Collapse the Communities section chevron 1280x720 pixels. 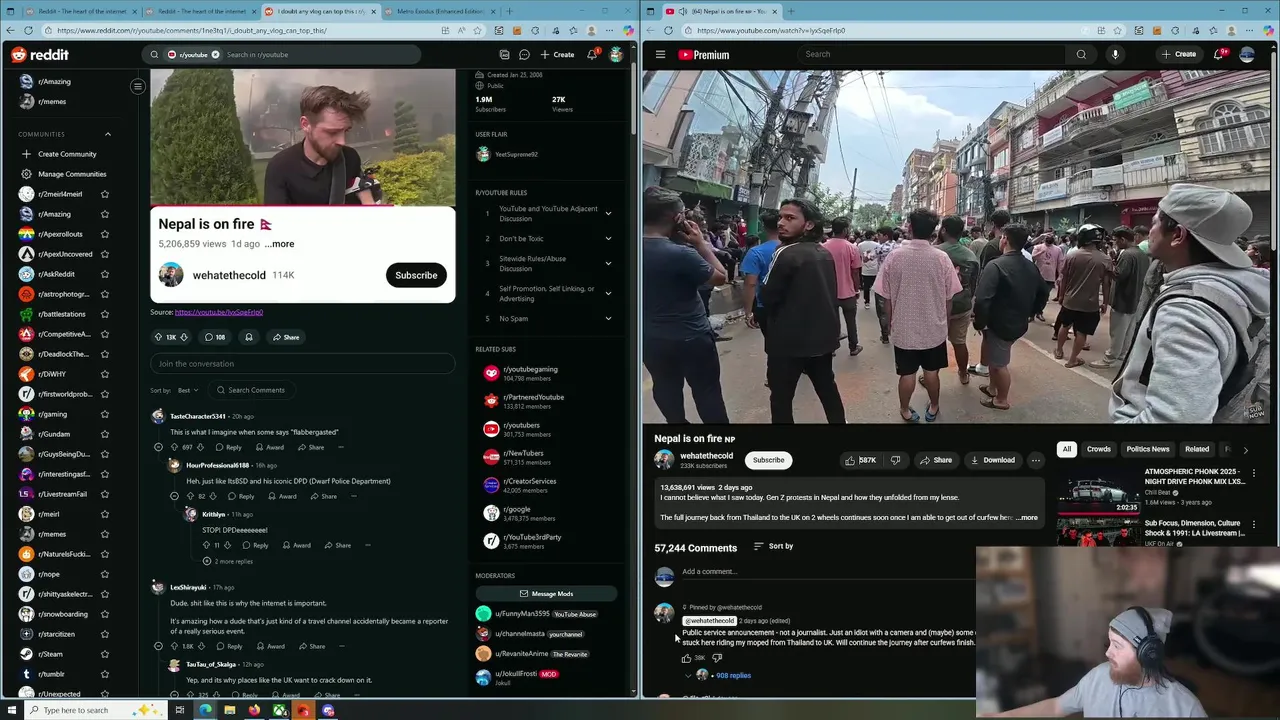pos(108,134)
